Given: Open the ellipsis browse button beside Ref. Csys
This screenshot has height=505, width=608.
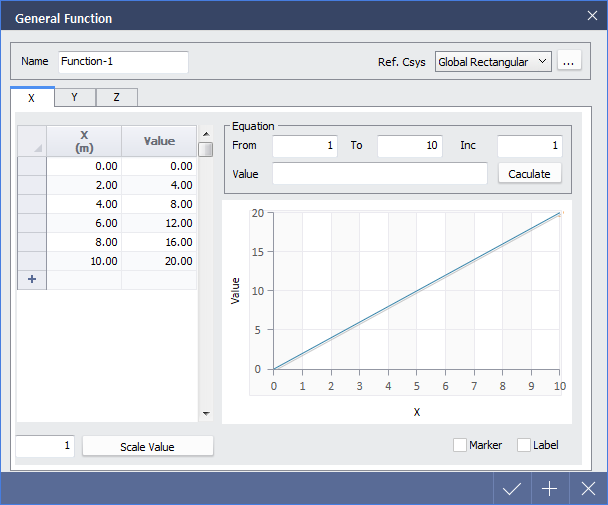Looking at the screenshot, I should [569, 62].
